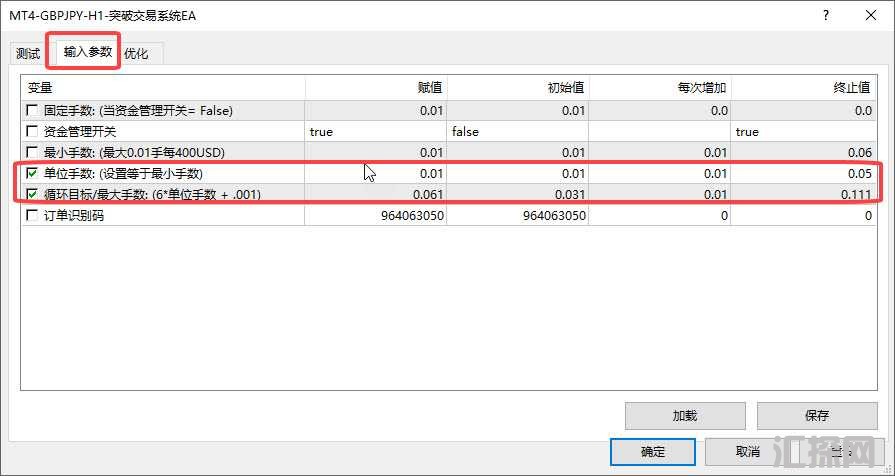This screenshot has height=476, width=895.
Task: Click the help question mark in title bar
Action: tap(825, 16)
